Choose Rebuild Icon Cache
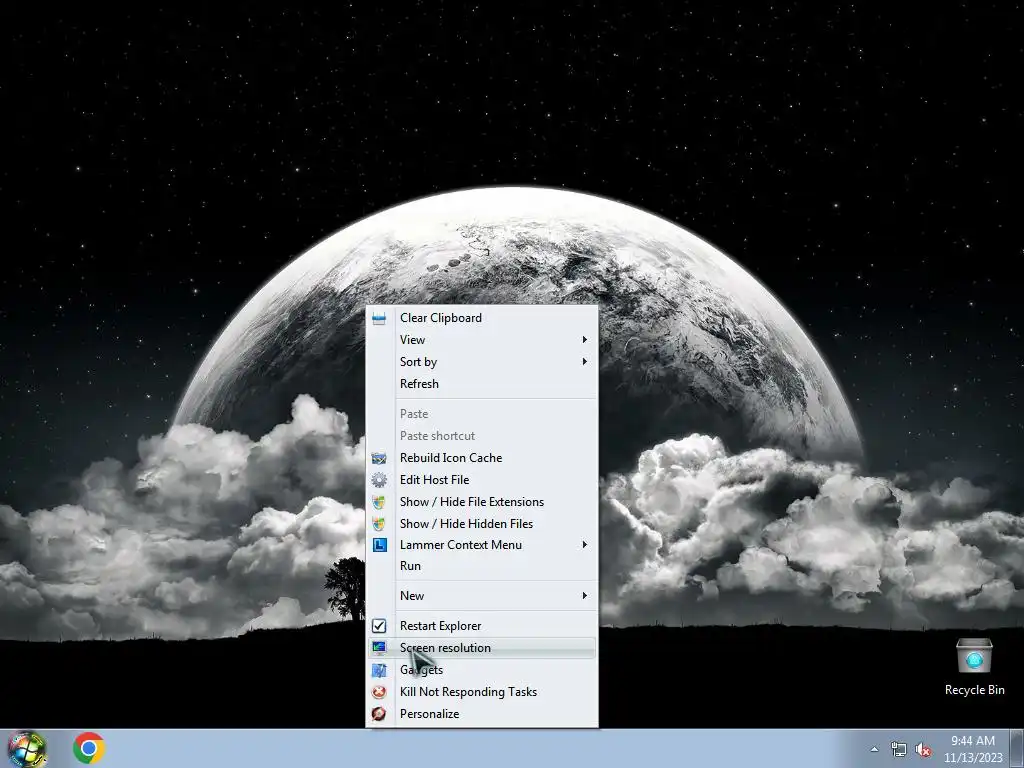This screenshot has height=768, width=1024. click(x=482, y=458)
